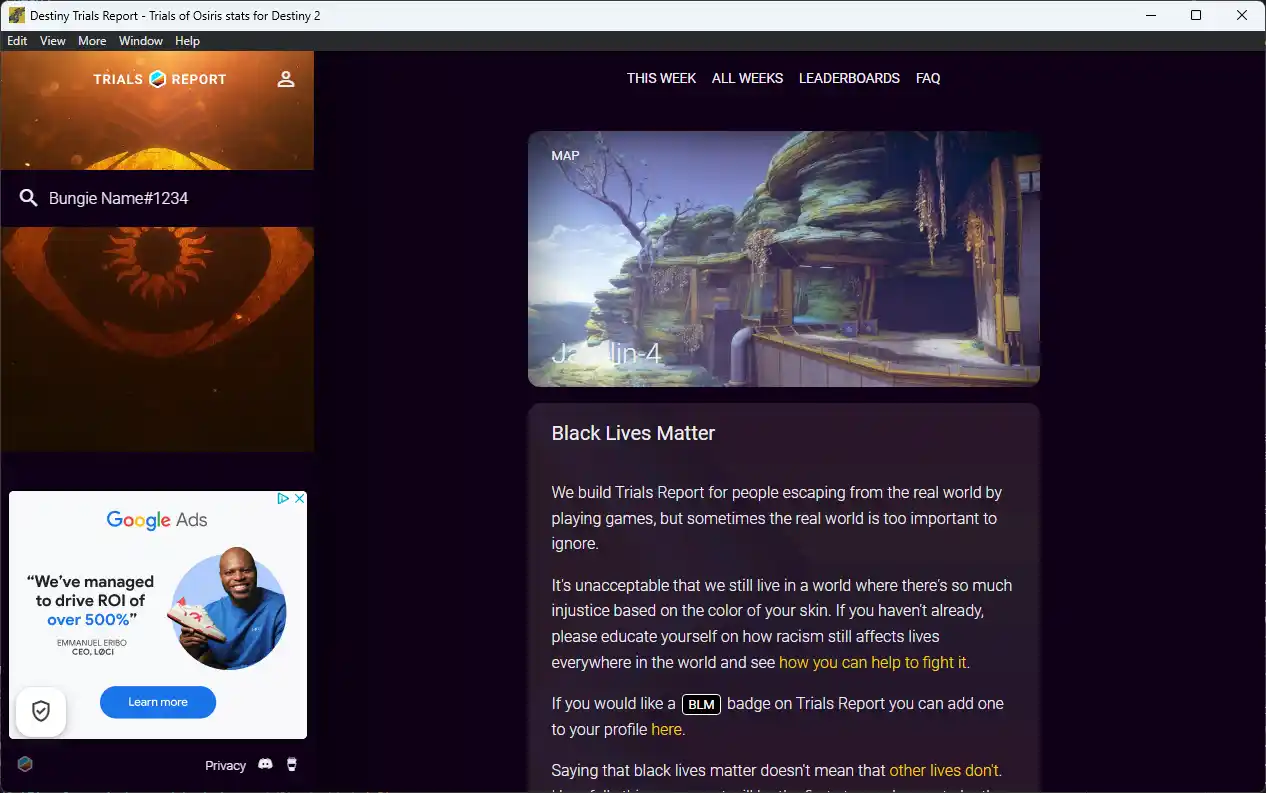Image resolution: width=1266 pixels, height=793 pixels.
Task: Click the TRIALS REPORT logo text
Action: tap(160, 79)
